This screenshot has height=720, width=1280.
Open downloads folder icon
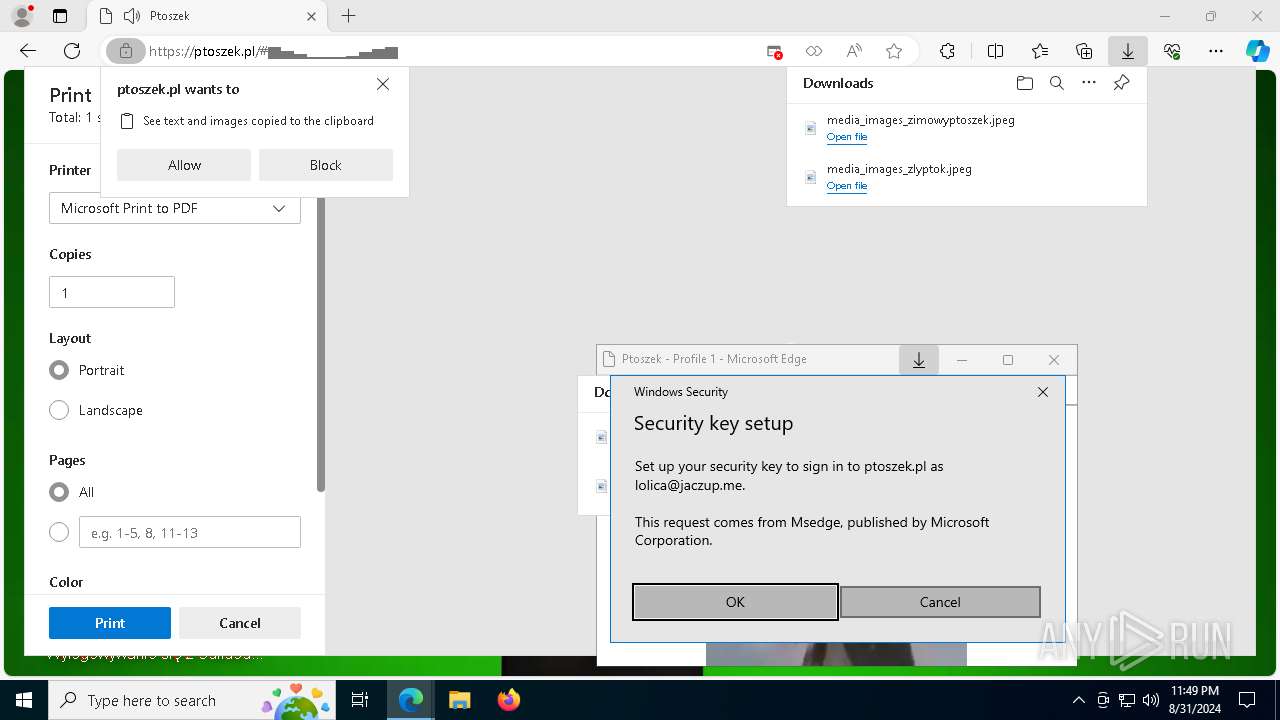1024,83
